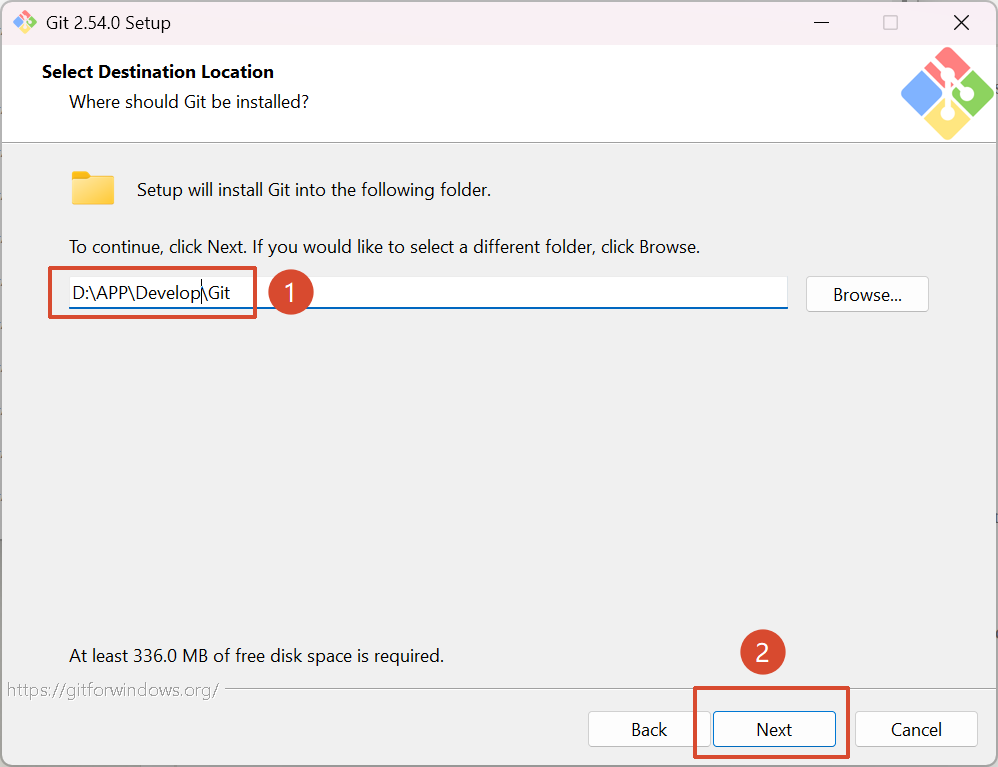Viewport: 998px width, 767px height.
Task: Click the Browse... button
Action: pos(867,295)
